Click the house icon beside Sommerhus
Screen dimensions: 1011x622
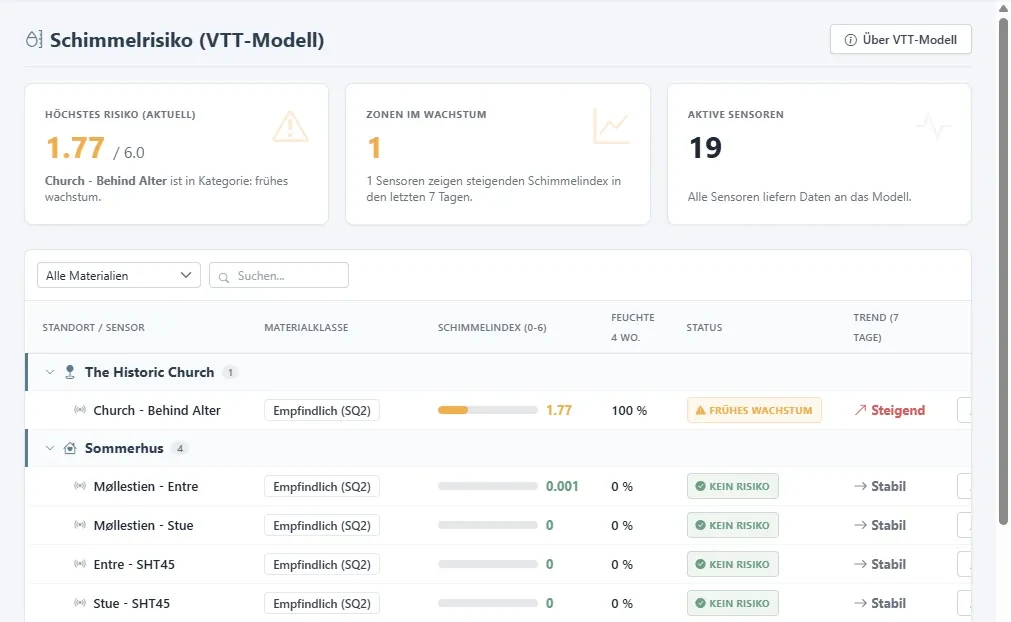[x=70, y=448]
